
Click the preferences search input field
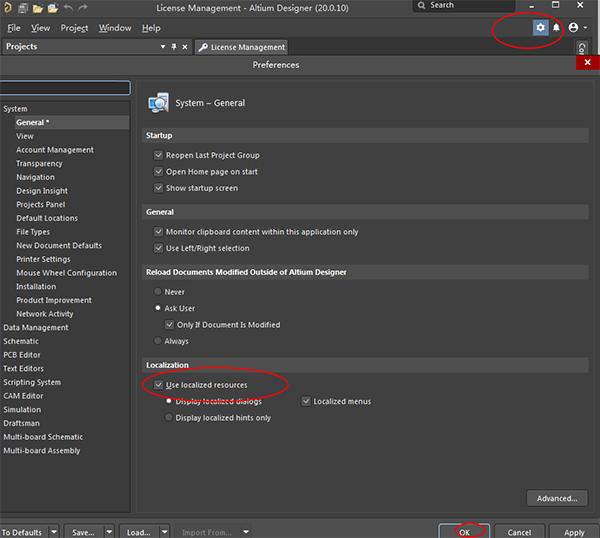point(65,88)
